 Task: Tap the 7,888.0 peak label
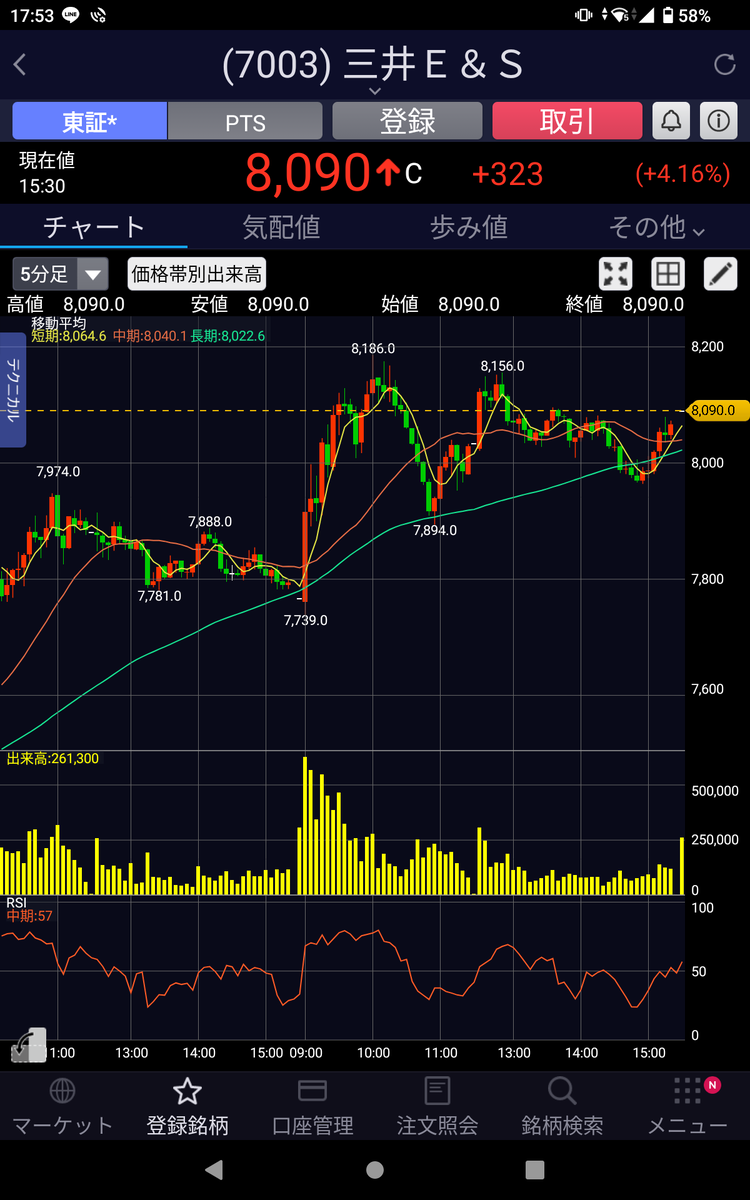click(x=210, y=521)
